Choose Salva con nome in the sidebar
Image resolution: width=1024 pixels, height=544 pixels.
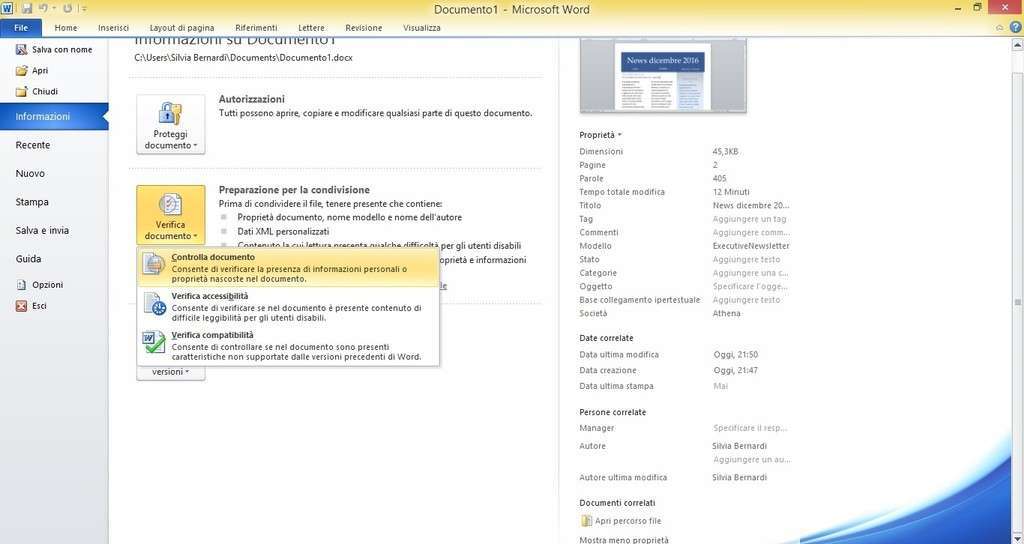click(x=55, y=50)
